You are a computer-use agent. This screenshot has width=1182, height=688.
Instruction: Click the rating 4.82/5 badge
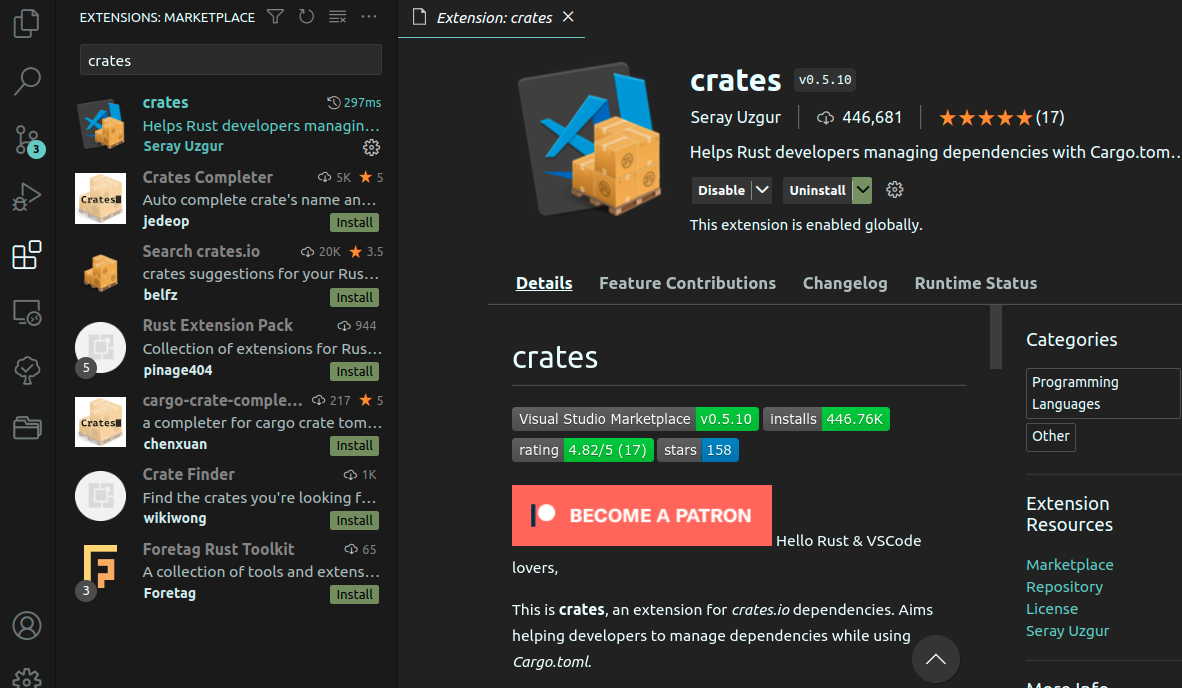pos(583,450)
